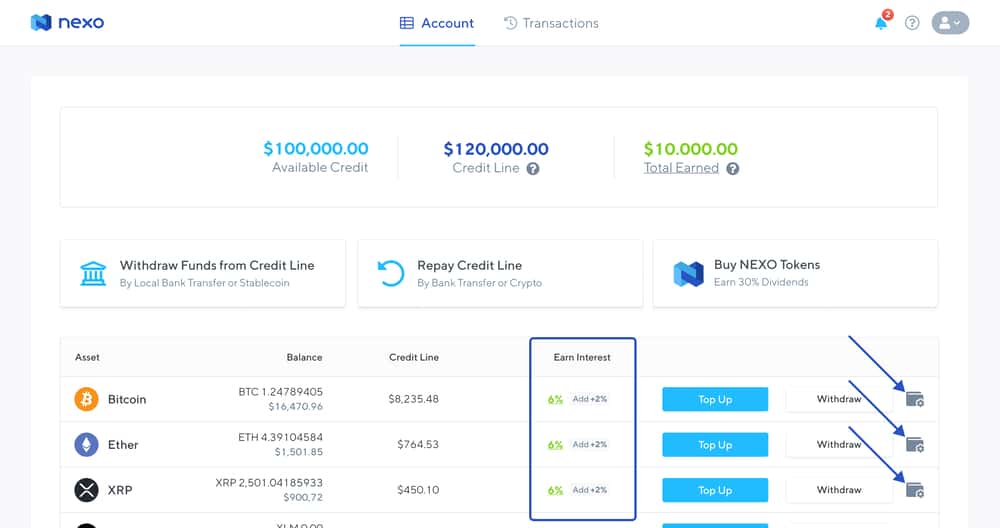Click 6% interest rate for Ether
Viewport: 1000px width, 528px height.
click(555, 445)
